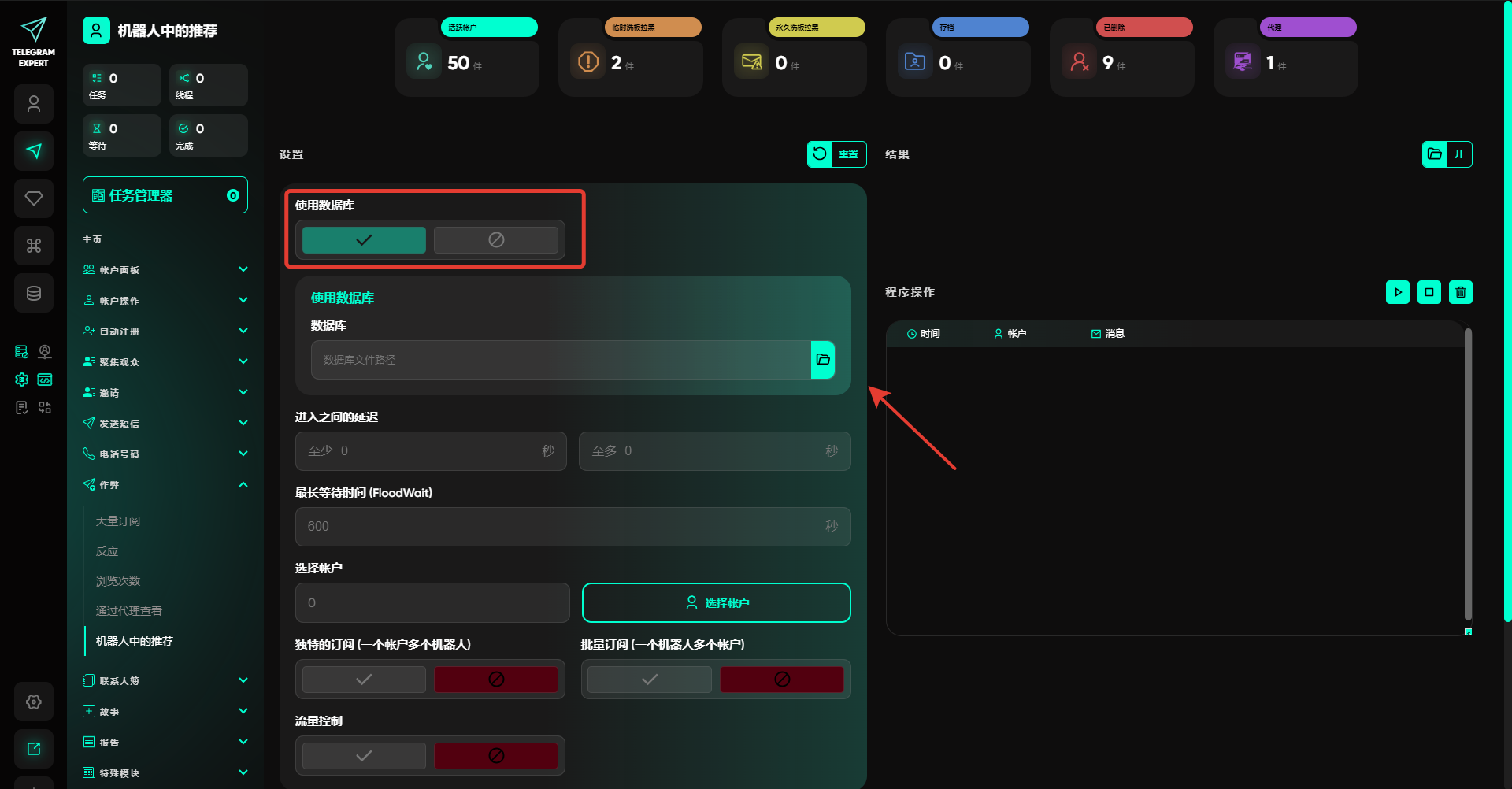The height and width of the screenshot is (789, 1512).
Task: Click the 选择帐户 button
Action: (716, 603)
